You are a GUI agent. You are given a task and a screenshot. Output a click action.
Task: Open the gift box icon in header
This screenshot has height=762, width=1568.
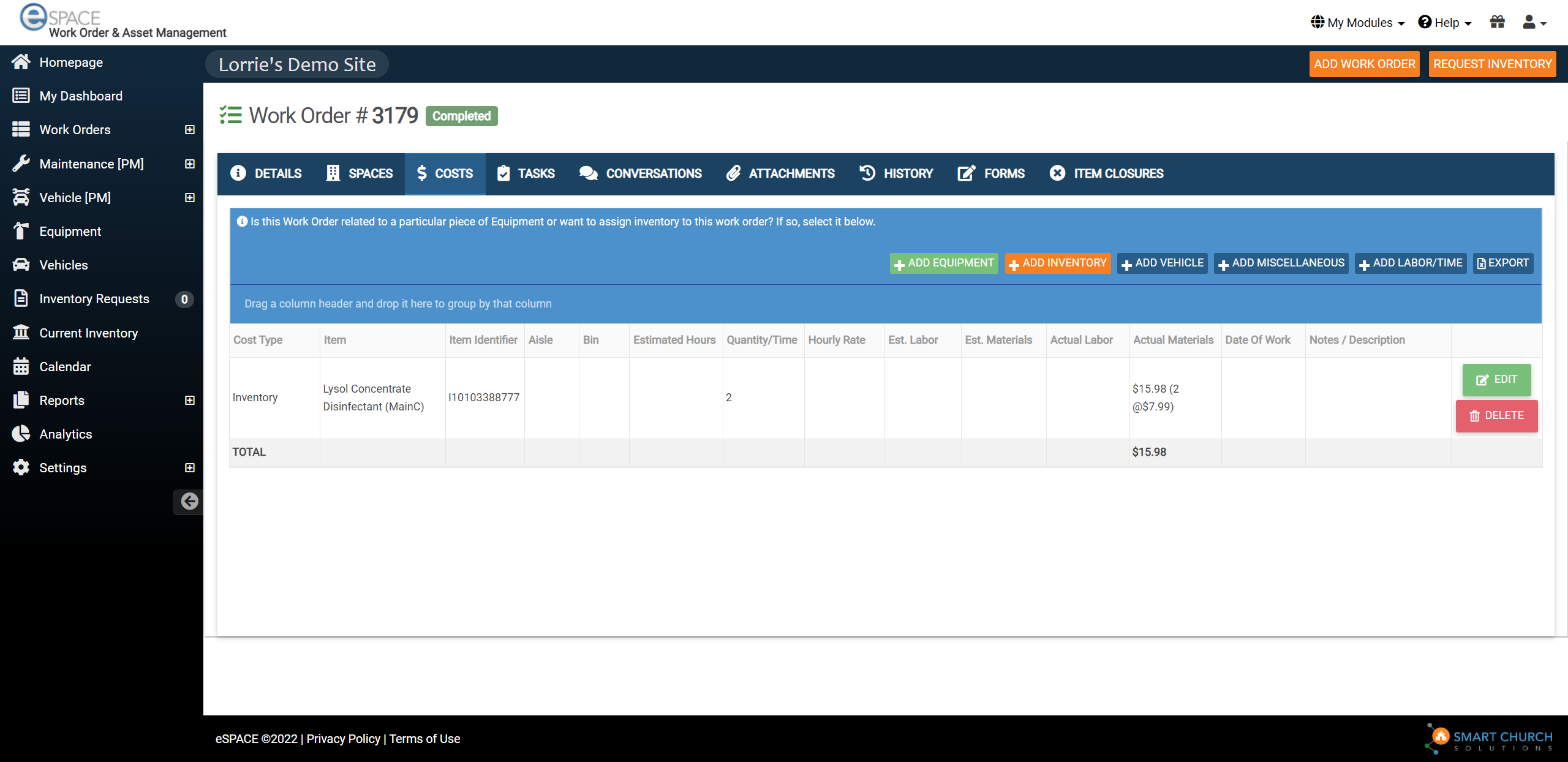click(x=1497, y=23)
